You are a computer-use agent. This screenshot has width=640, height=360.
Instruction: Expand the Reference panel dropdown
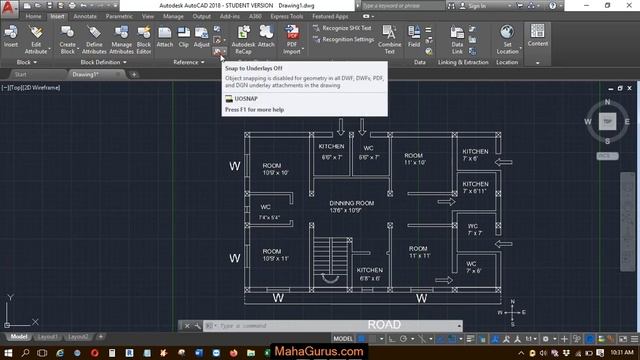(x=189, y=62)
